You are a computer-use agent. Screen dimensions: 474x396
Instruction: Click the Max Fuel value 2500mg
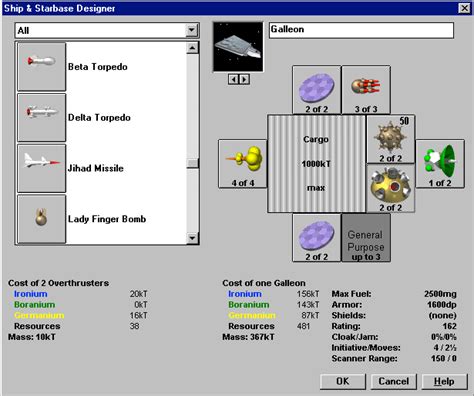click(x=440, y=294)
